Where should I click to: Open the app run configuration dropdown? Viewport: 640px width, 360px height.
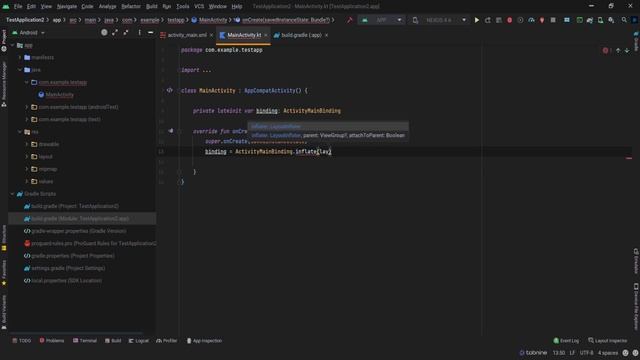[382, 20]
